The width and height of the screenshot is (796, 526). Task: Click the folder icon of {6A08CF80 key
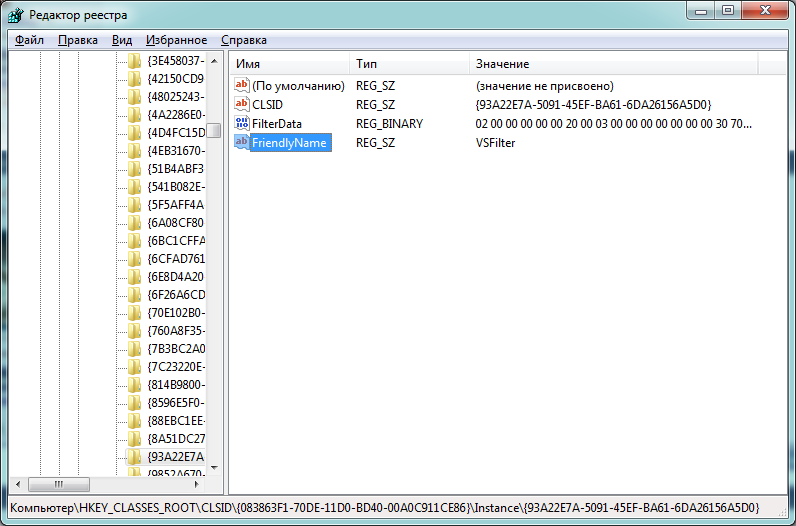click(134, 223)
